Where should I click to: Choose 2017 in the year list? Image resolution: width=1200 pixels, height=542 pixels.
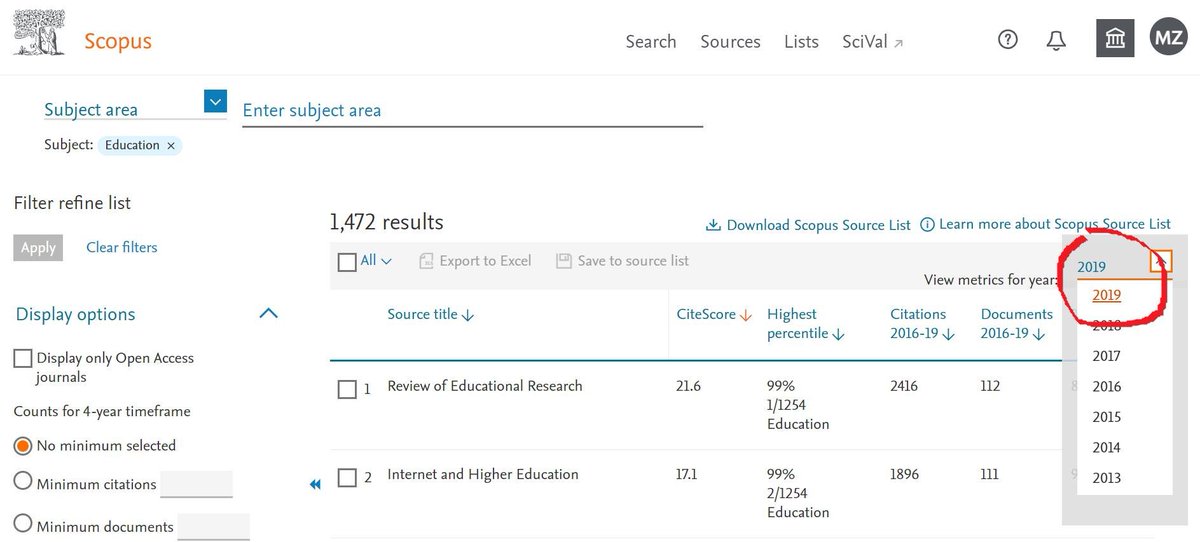1107,356
